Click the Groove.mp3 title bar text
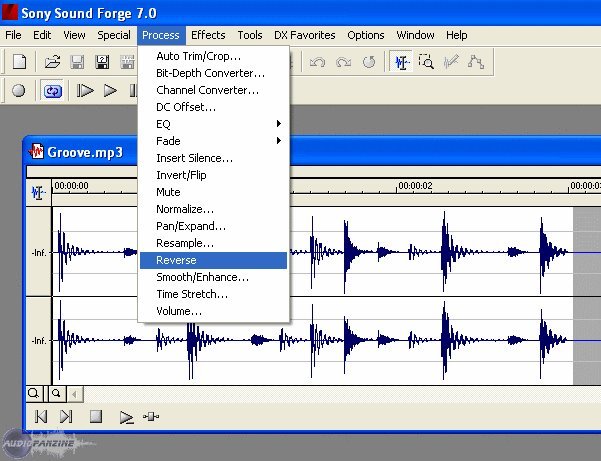This screenshot has width=601, height=461. pyautogui.click(x=85, y=152)
